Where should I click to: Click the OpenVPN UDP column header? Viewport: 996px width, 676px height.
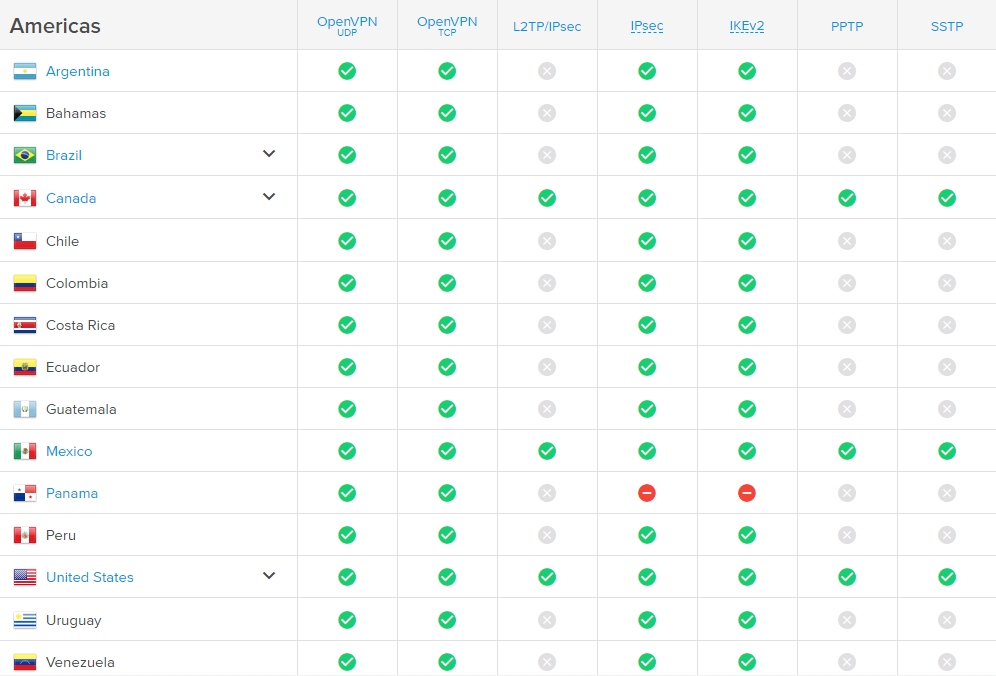tap(347, 25)
